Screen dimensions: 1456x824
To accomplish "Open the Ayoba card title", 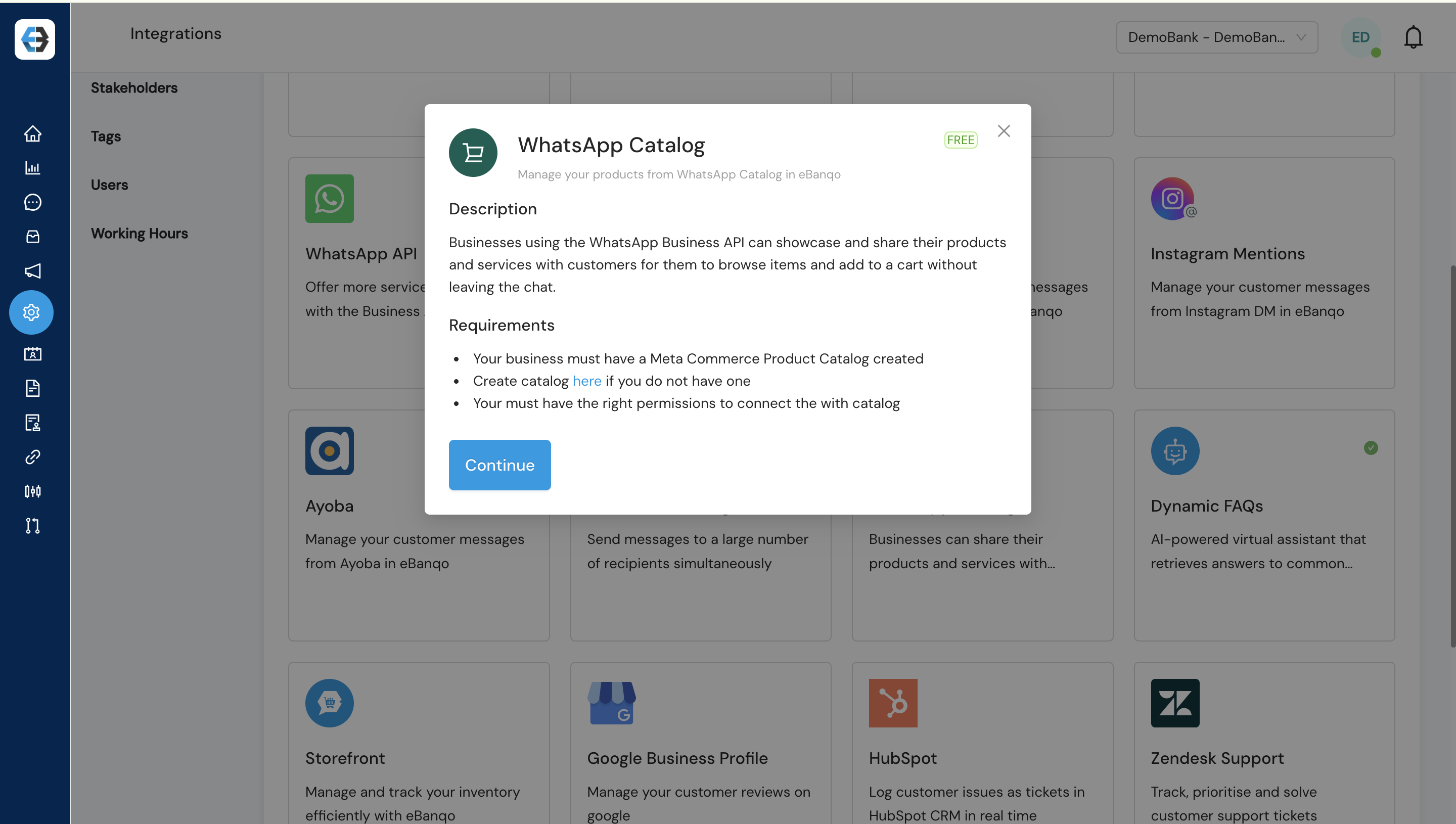I will [329, 506].
